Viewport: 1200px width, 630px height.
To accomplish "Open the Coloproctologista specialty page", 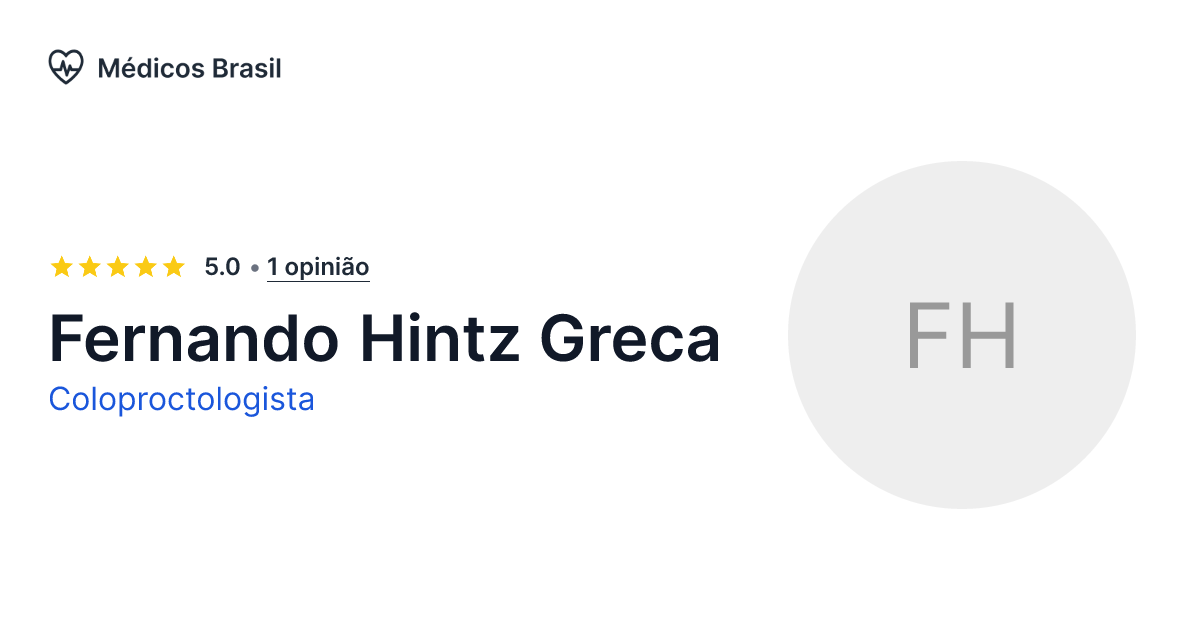I will point(182,399).
